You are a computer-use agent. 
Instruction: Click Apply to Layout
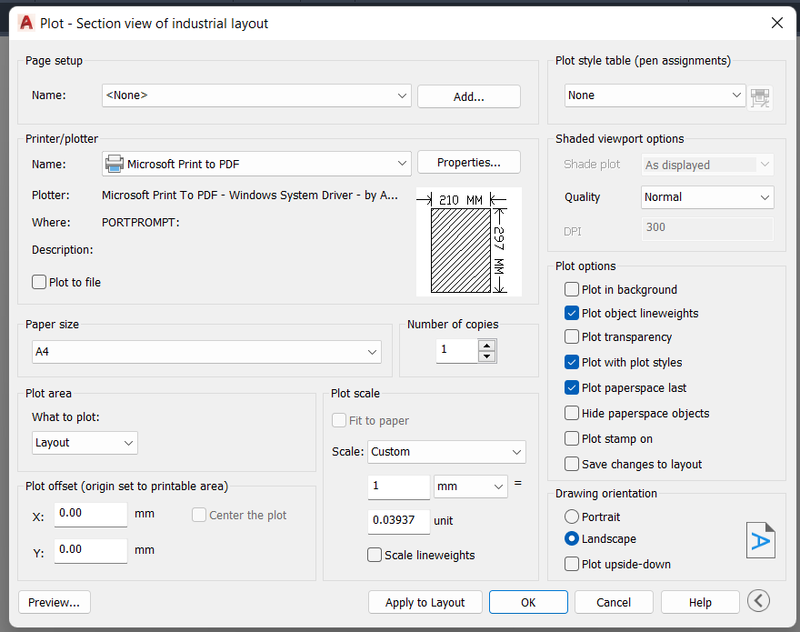click(425, 602)
